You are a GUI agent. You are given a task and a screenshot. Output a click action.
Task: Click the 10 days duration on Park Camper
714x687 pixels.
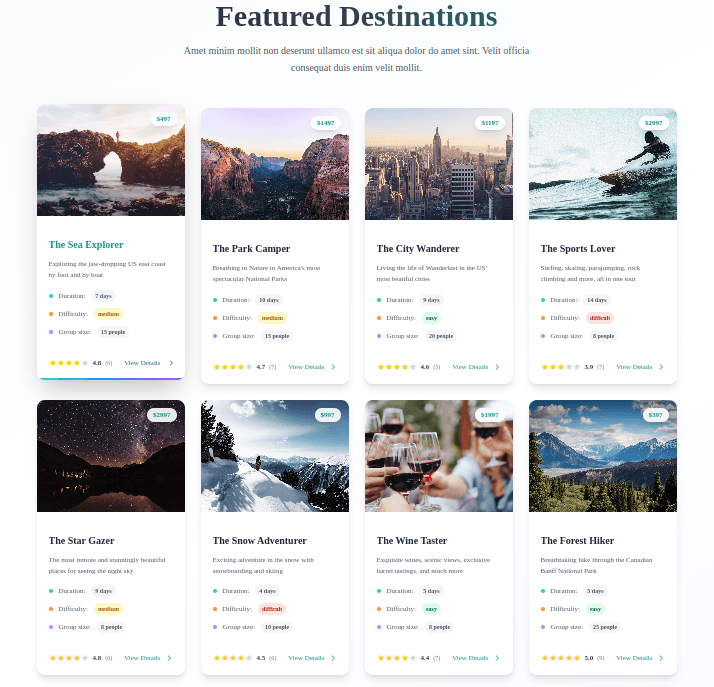coord(269,300)
